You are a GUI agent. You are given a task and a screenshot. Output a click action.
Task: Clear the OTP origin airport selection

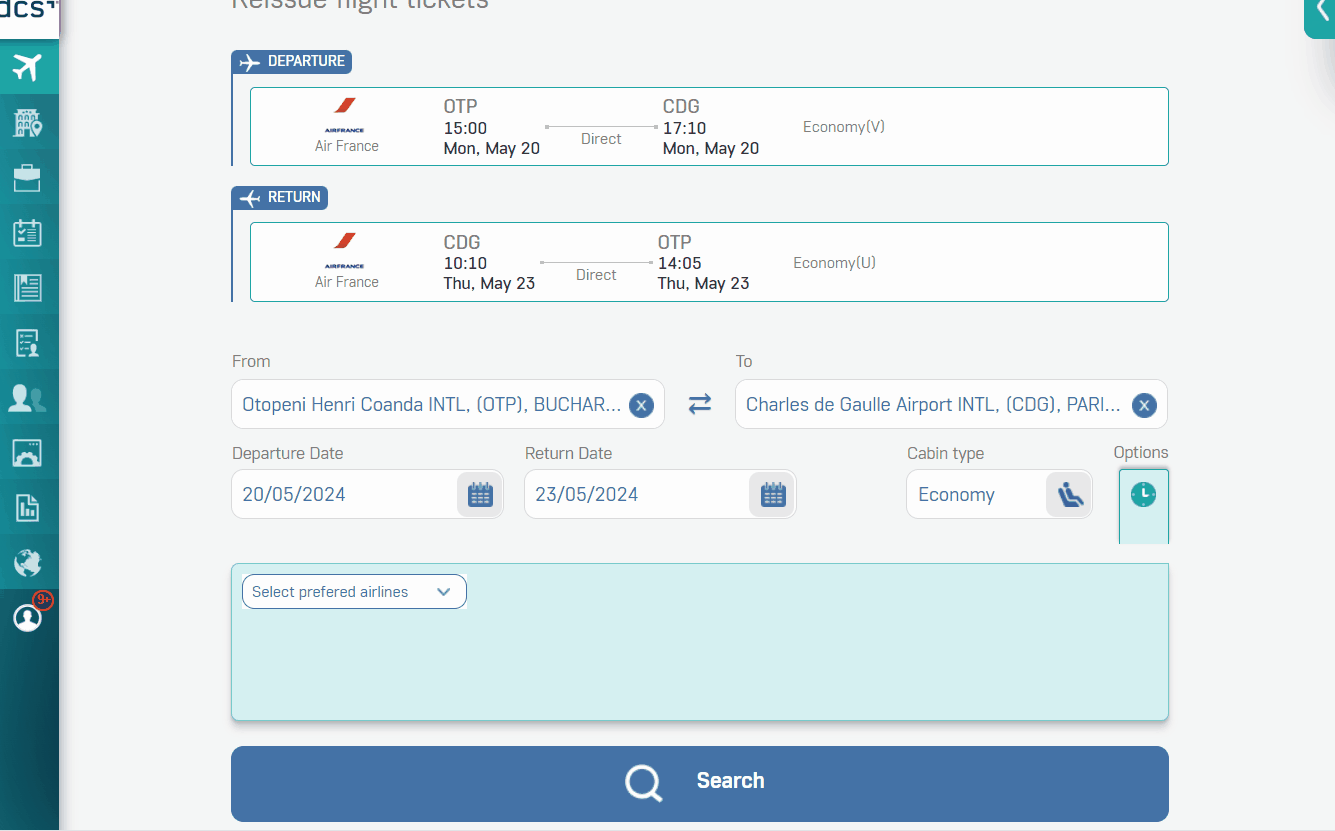point(641,404)
